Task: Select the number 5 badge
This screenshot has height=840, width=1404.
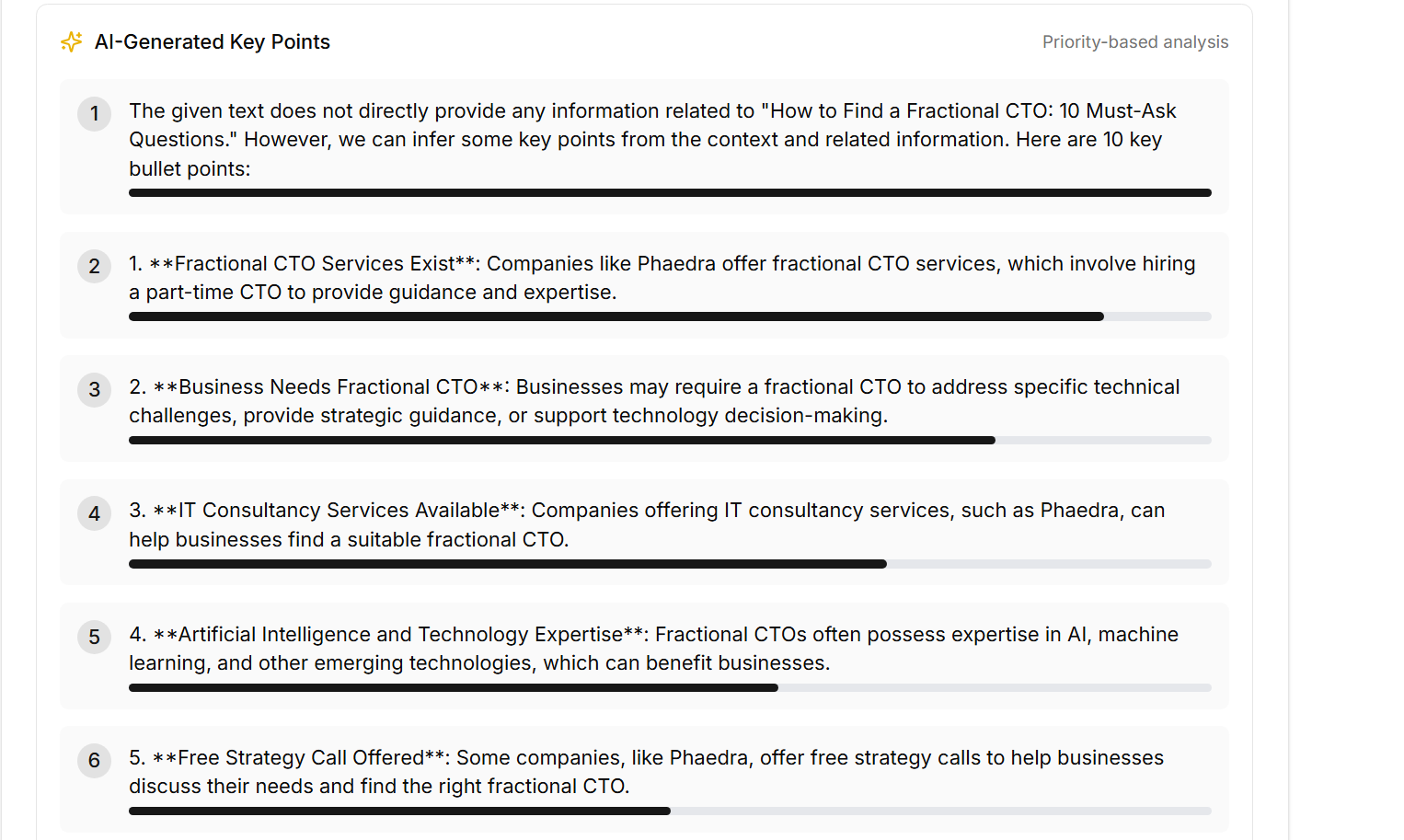Action: click(94, 638)
